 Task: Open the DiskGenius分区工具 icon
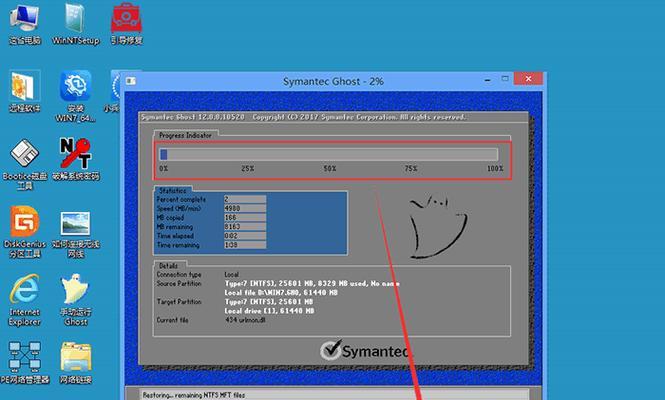tap(25, 232)
